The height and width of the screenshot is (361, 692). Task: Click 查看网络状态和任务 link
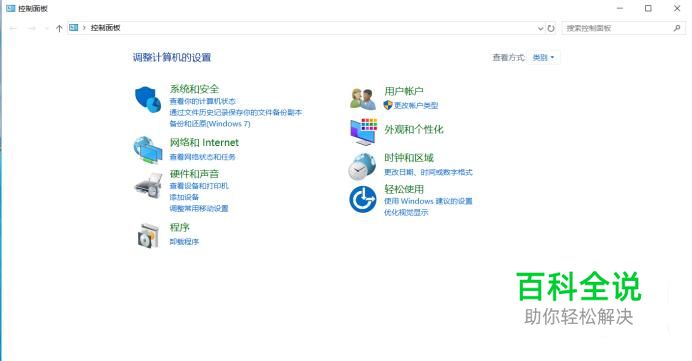[x=202, y=157]
